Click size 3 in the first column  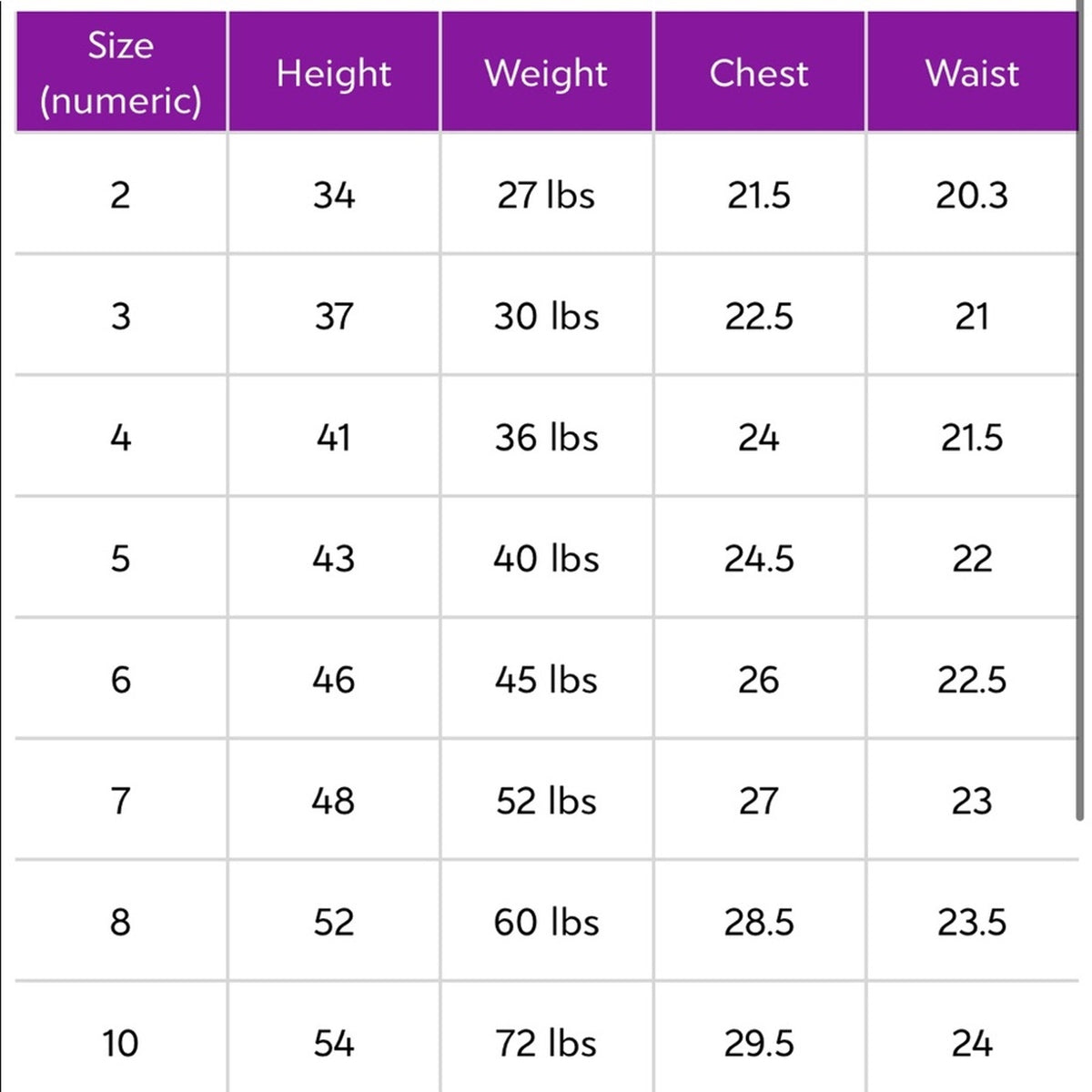[x=121, y=315]
